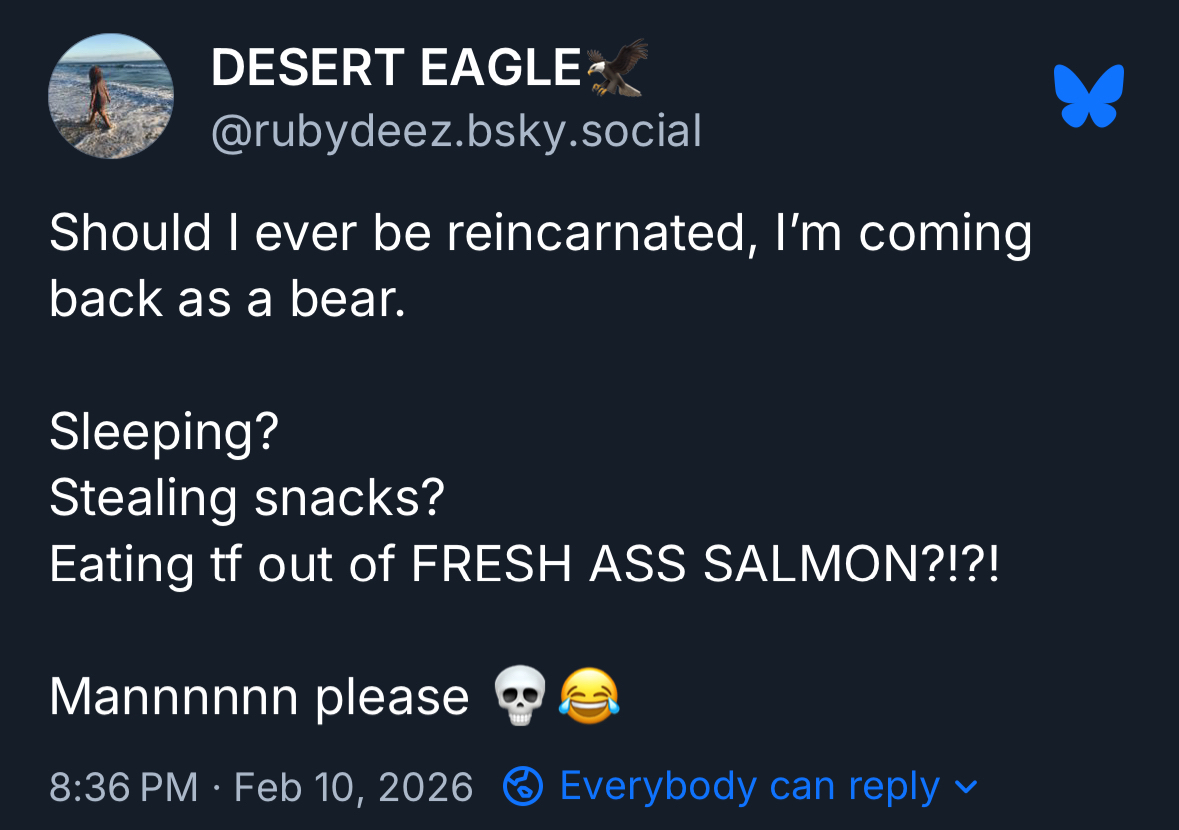This screenshot has width=1179, height=830.
Task: Expand the chevron after 'Everybody can reply'
Action: [966, 786]
